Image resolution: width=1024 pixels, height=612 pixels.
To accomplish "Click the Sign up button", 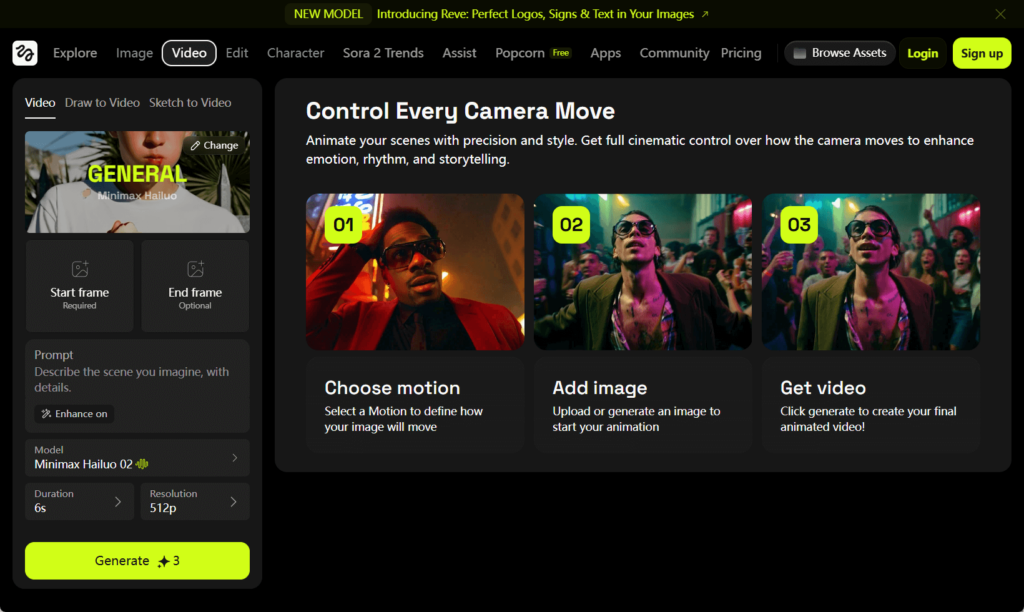I will (x=981, y=53).
